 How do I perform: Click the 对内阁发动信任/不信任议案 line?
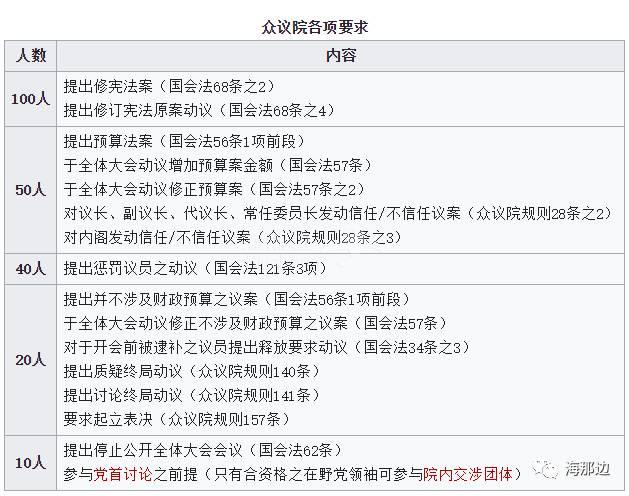tap(231, 237)
